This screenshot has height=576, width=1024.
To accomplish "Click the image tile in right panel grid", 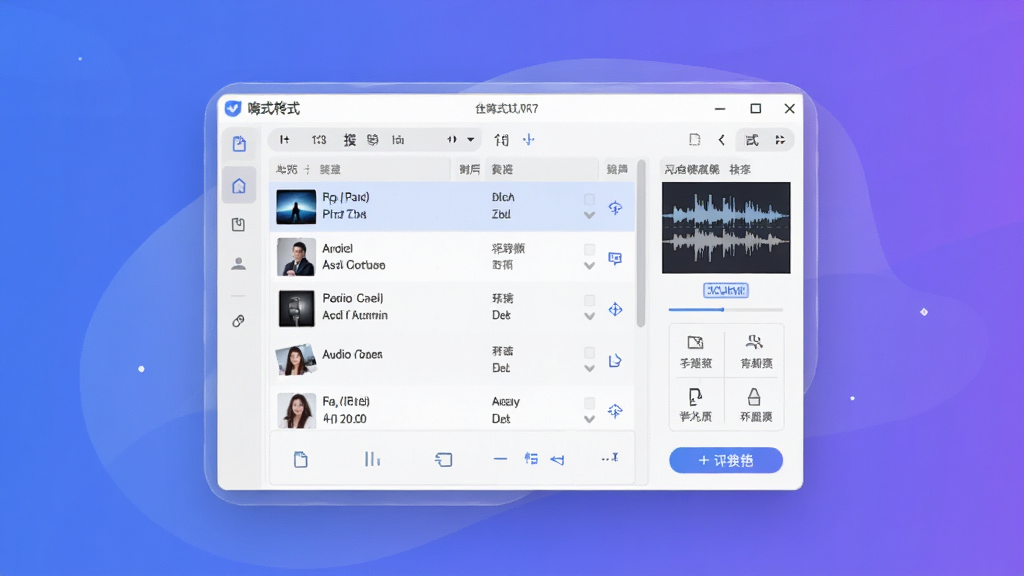I will coord(696,351).
